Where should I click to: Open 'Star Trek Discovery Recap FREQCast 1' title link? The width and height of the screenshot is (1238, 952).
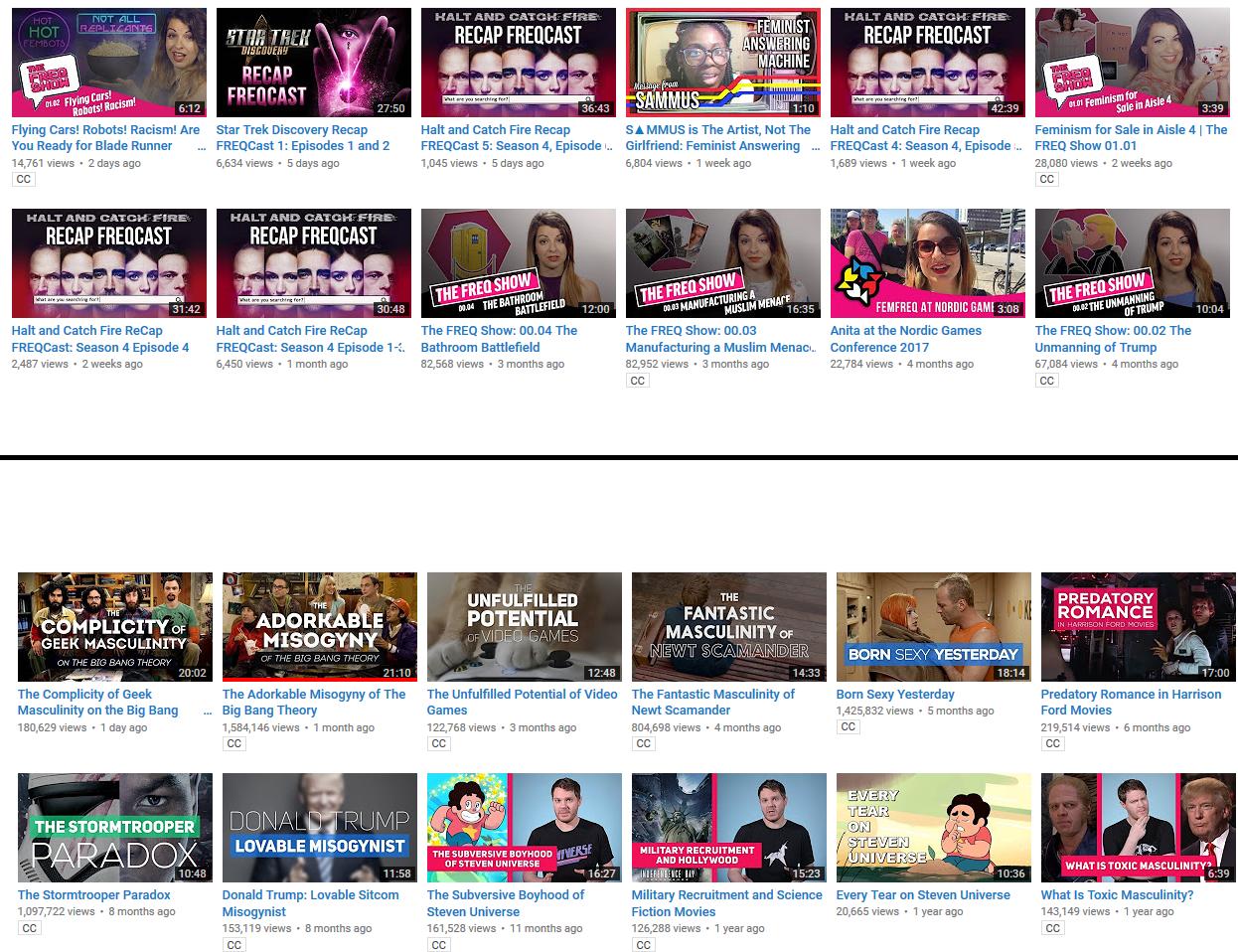(x=303, y=138)
